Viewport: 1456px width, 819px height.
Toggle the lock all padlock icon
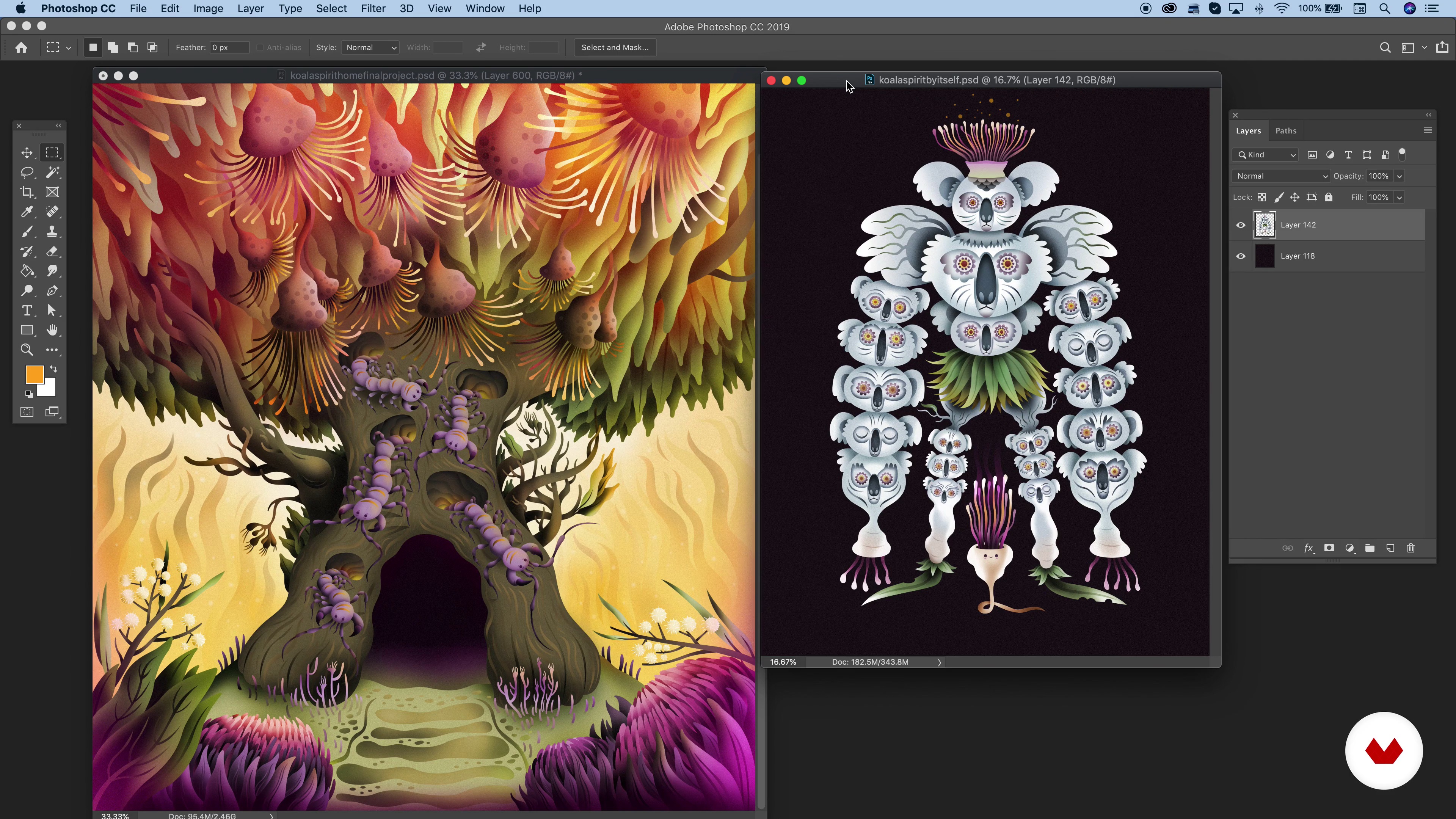tap(1328, 197)
